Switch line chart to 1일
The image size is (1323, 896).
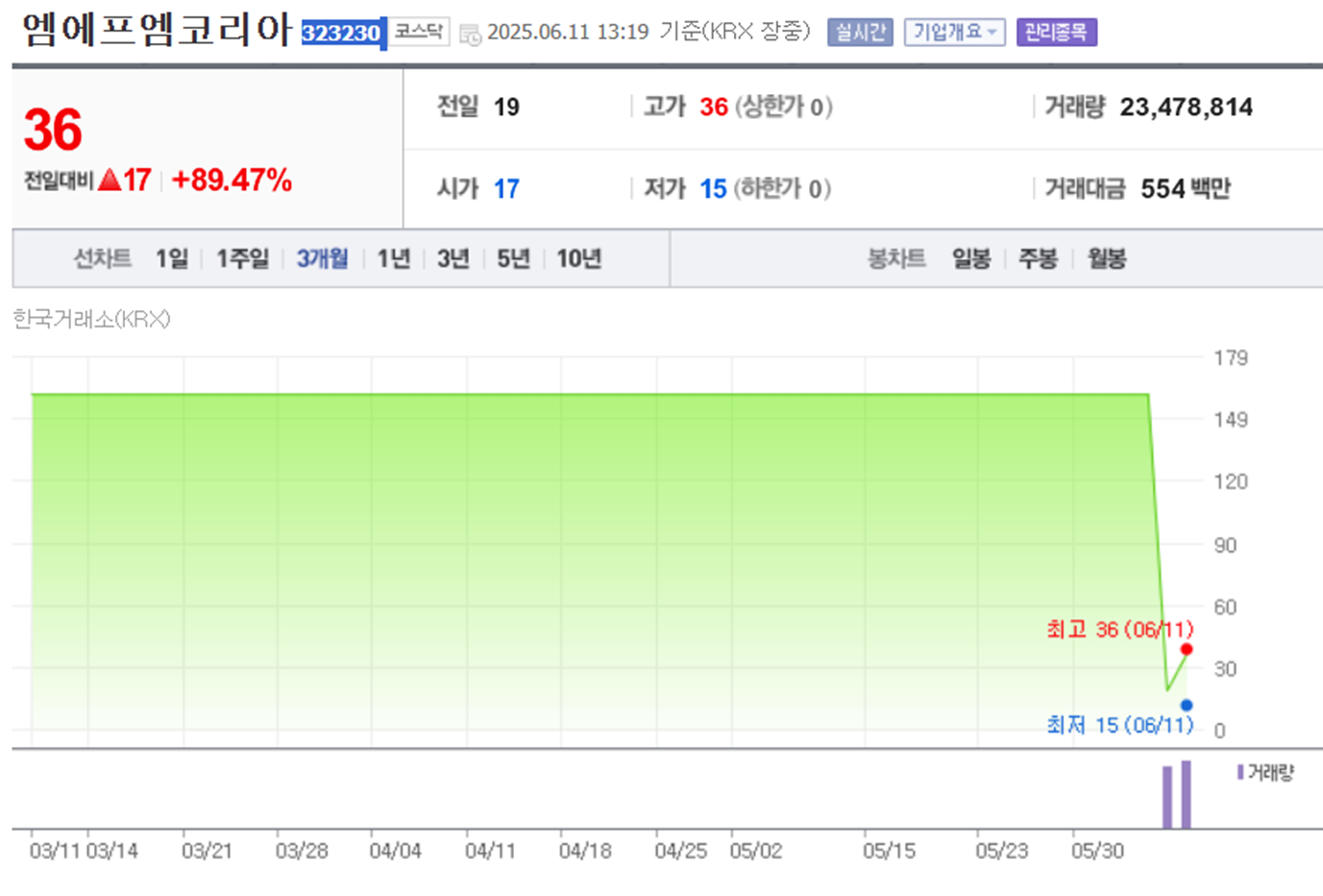click(172, 258)
